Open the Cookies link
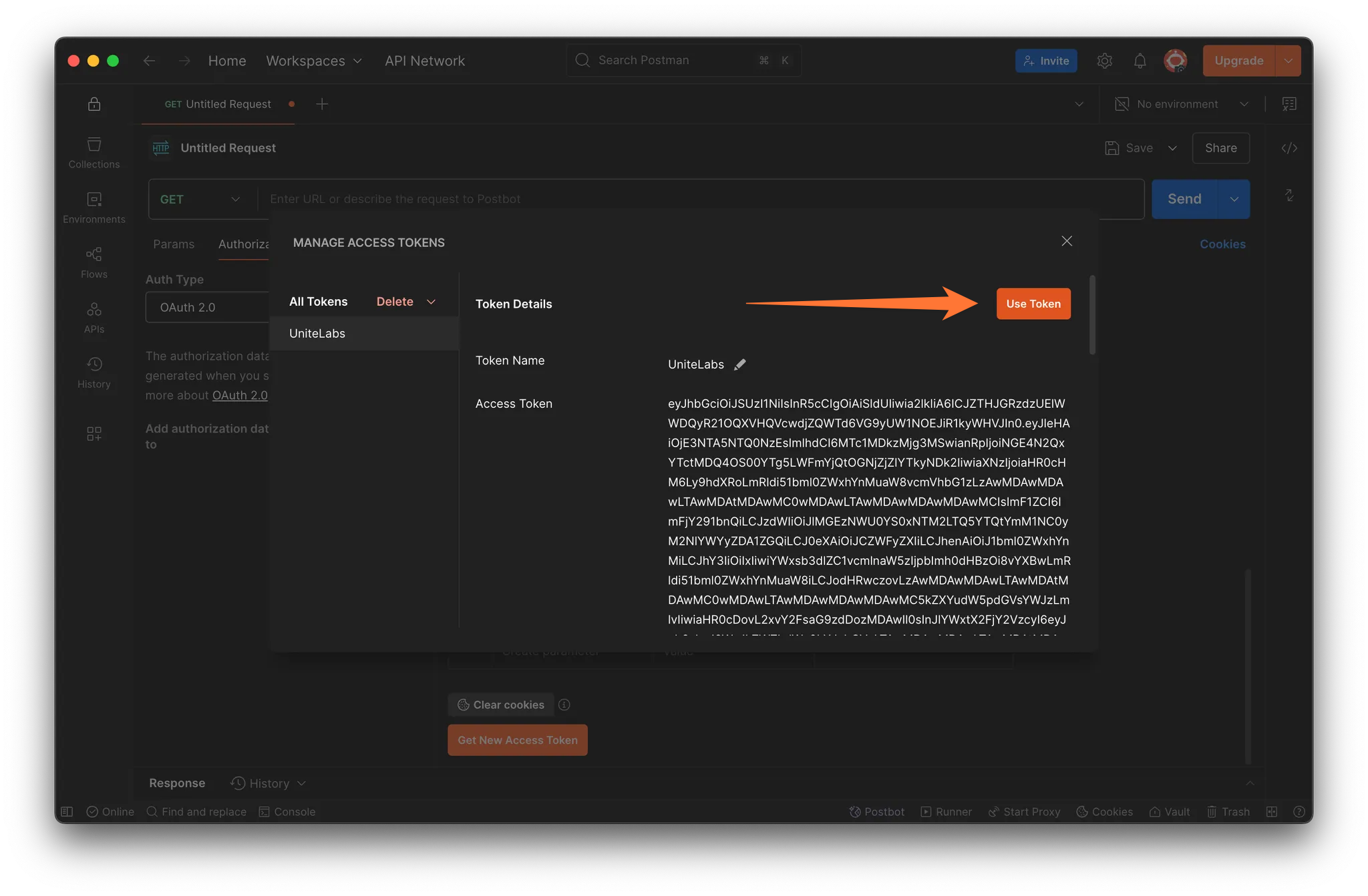1368x896 pixels. [1222, 244]
